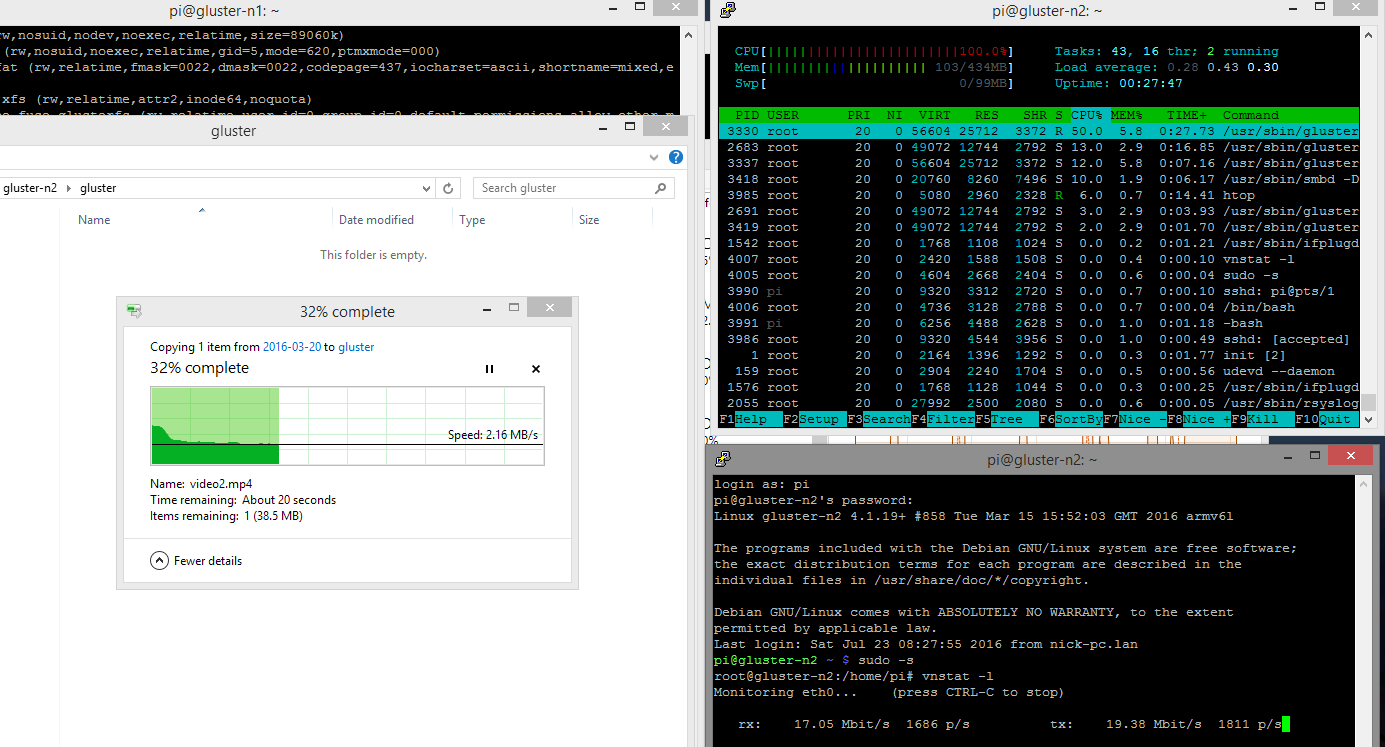
Task: Click the copy dialog title bar icon
Action: pyautogui.click(x=134, y=311)
